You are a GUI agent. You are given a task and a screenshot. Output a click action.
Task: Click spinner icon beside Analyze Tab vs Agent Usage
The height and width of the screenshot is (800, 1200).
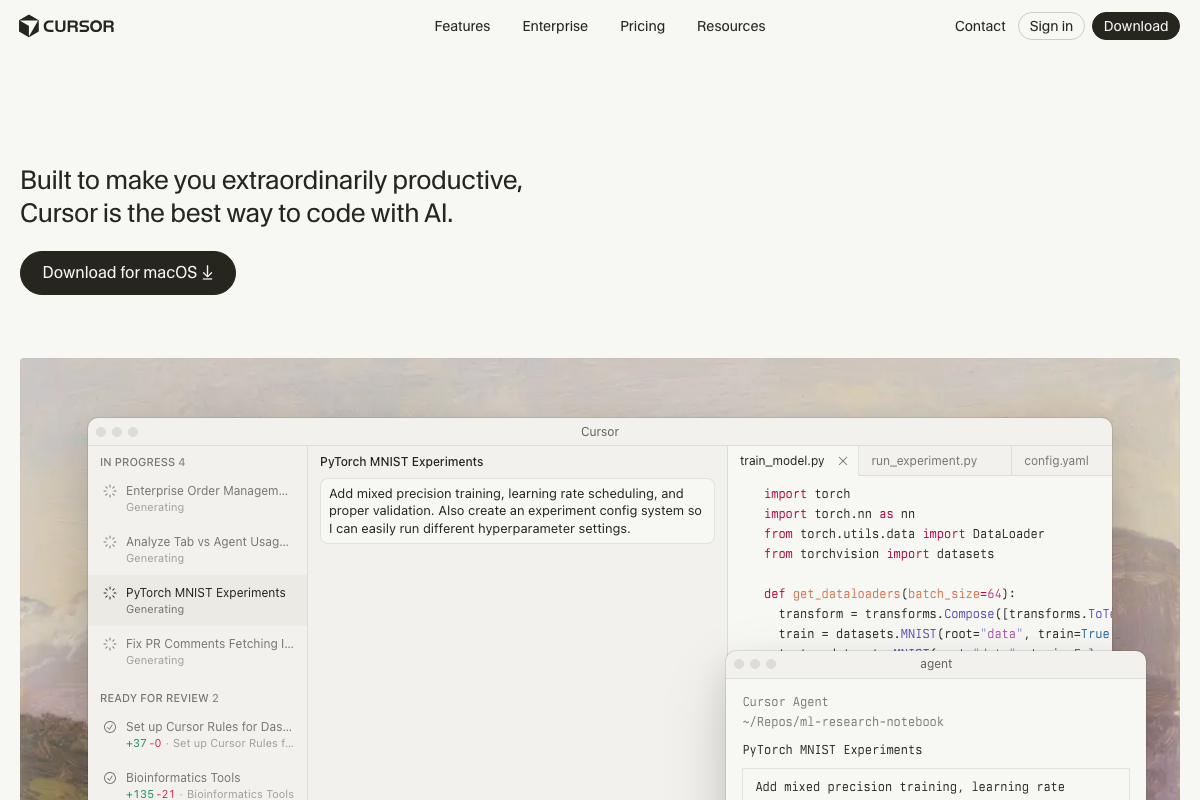[x=110, y=542]
